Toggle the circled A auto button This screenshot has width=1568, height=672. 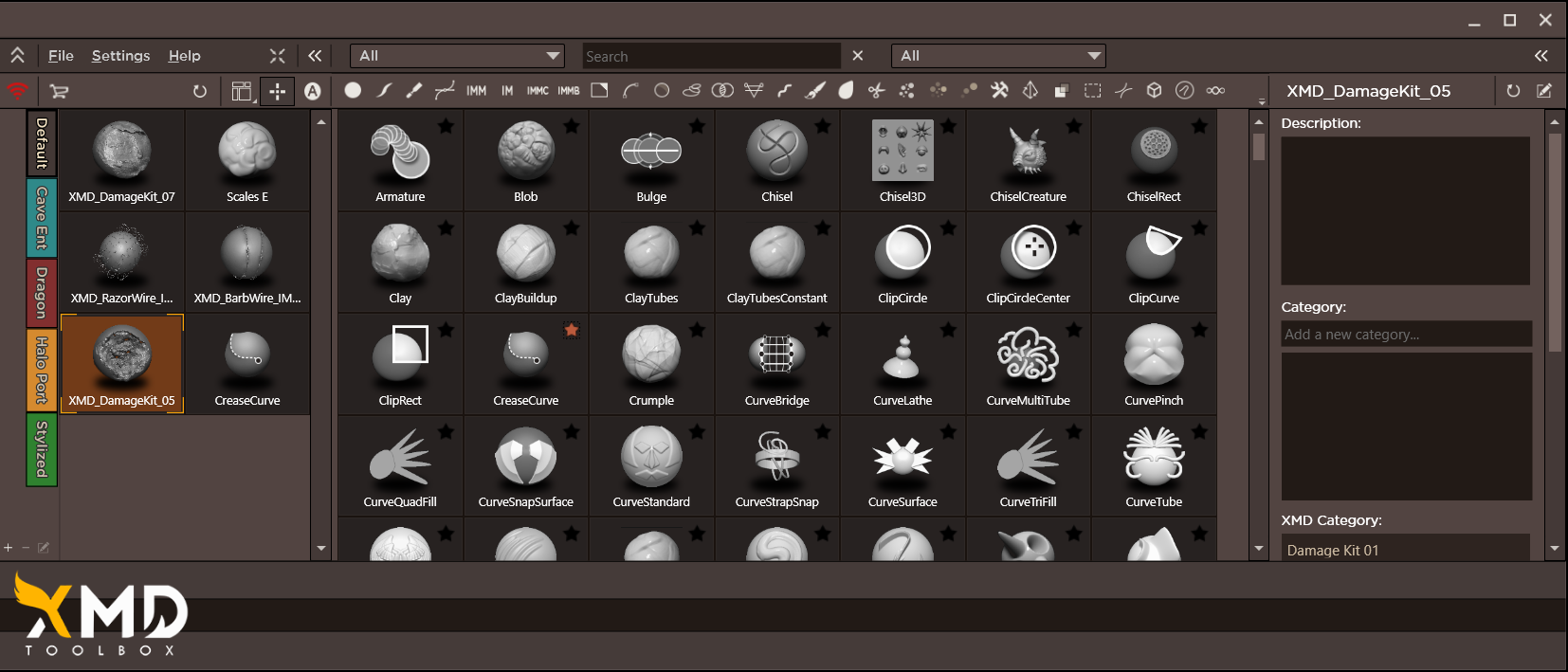click(x=313, y=91)
